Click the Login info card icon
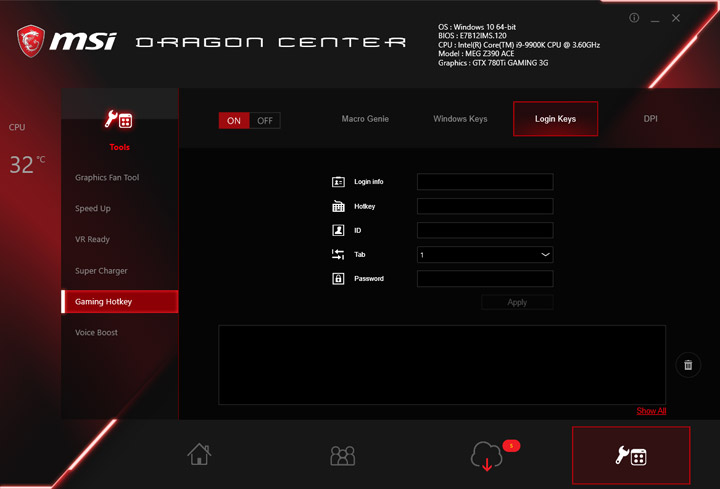The width and height of the screenshot is (720, 489). [x=338, y=182]
